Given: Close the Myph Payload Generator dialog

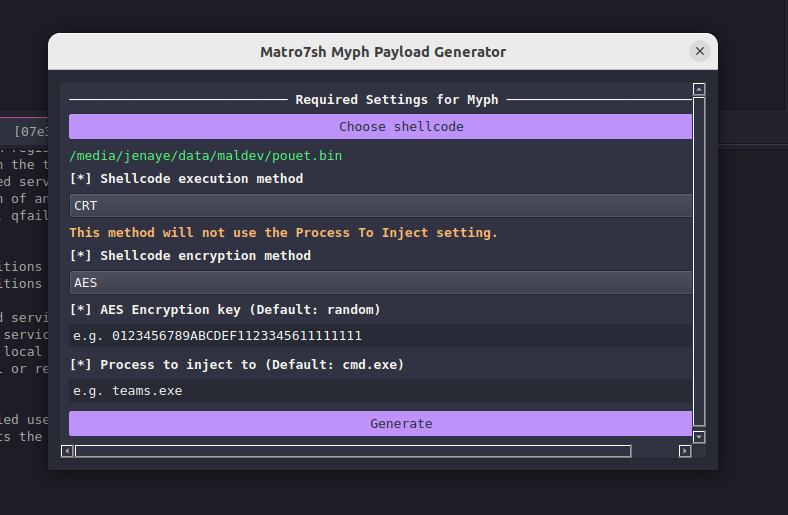Looking at the screenshot, I should tap(699, 51).
